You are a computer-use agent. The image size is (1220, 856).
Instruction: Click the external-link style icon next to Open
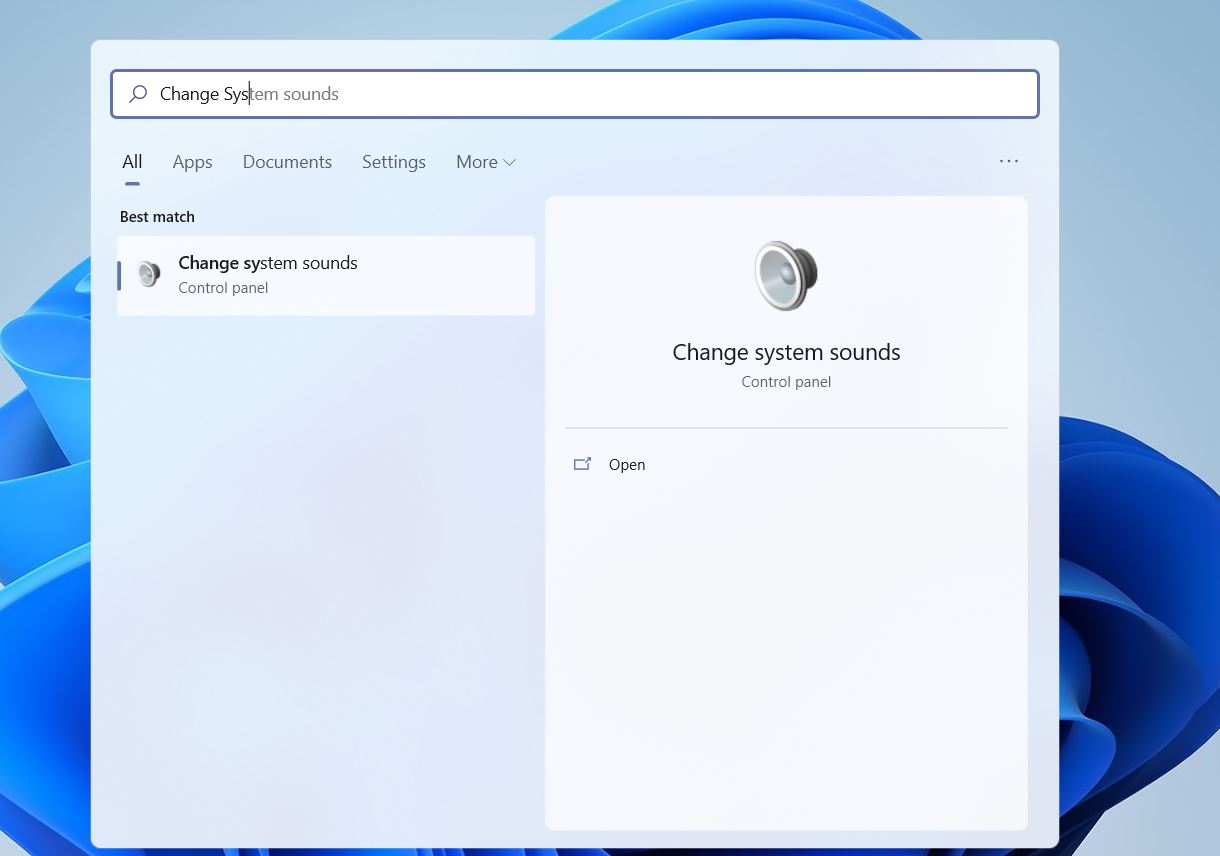583,463
